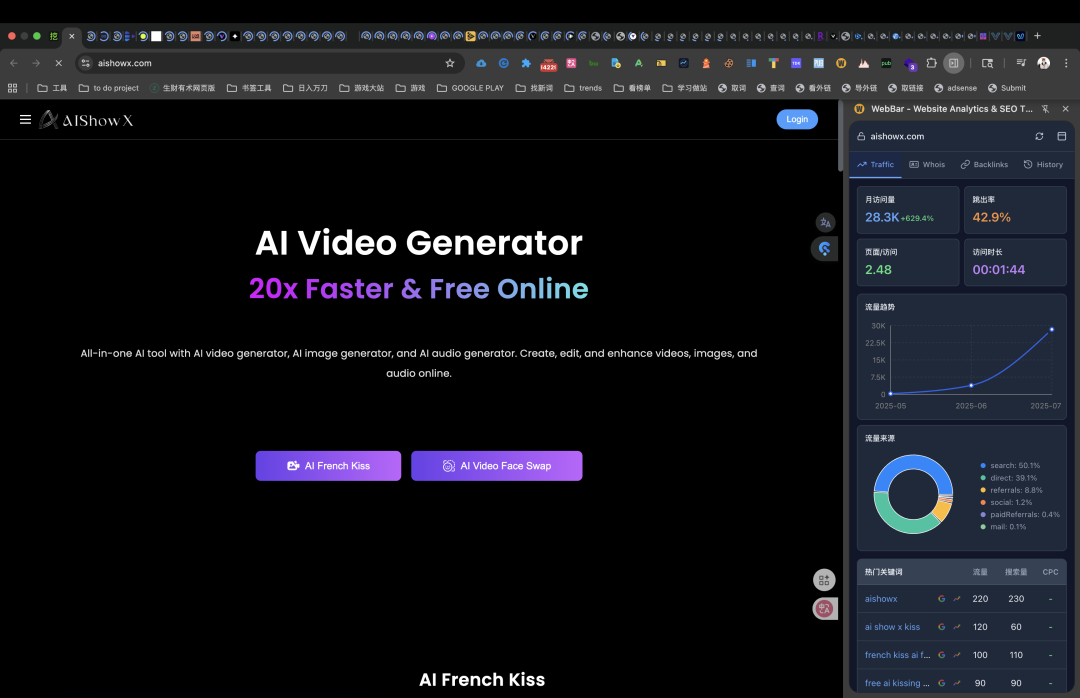1080x698 pixels.
Task: Open the Extensions puzzle icon
Action: coord(931,63)
